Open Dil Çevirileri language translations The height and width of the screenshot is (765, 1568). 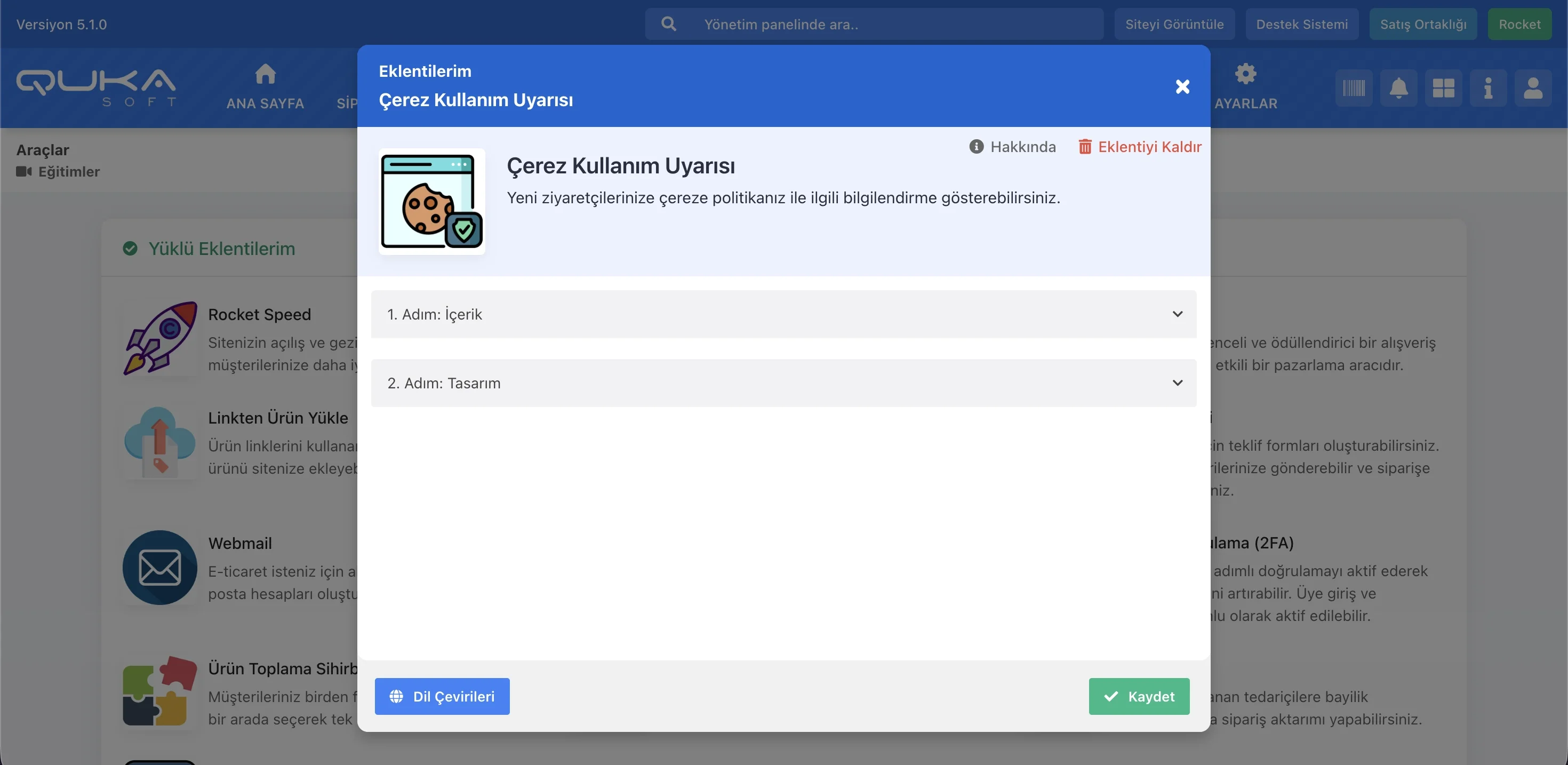[x=442, y=696]
